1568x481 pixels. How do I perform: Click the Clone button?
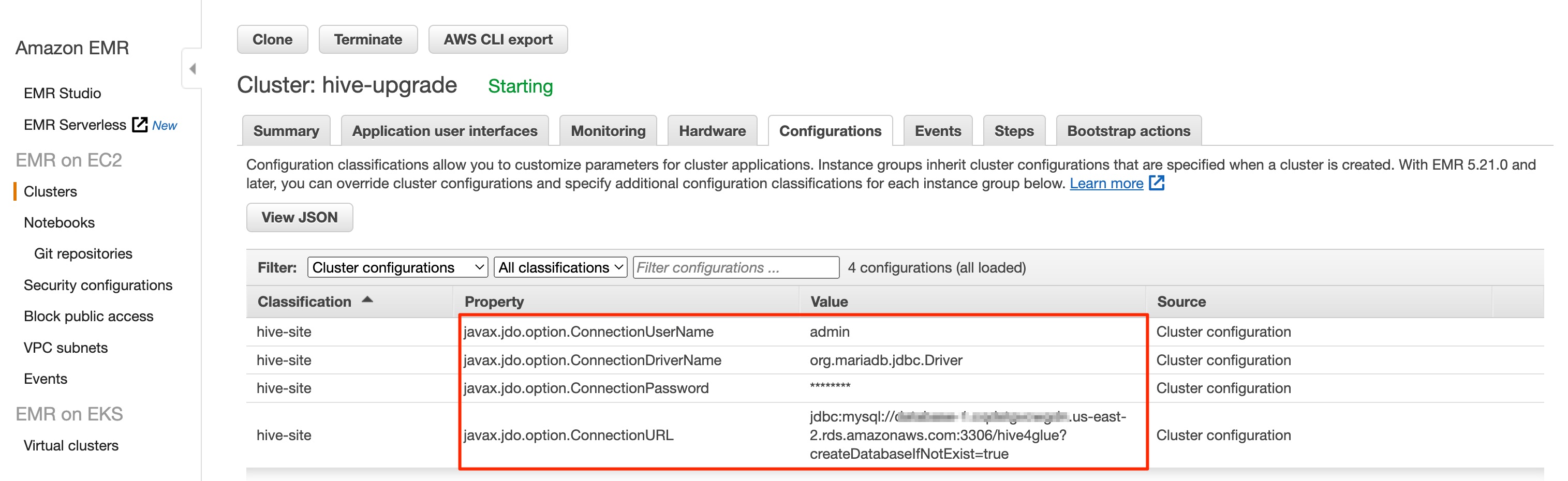click(273, 39)
